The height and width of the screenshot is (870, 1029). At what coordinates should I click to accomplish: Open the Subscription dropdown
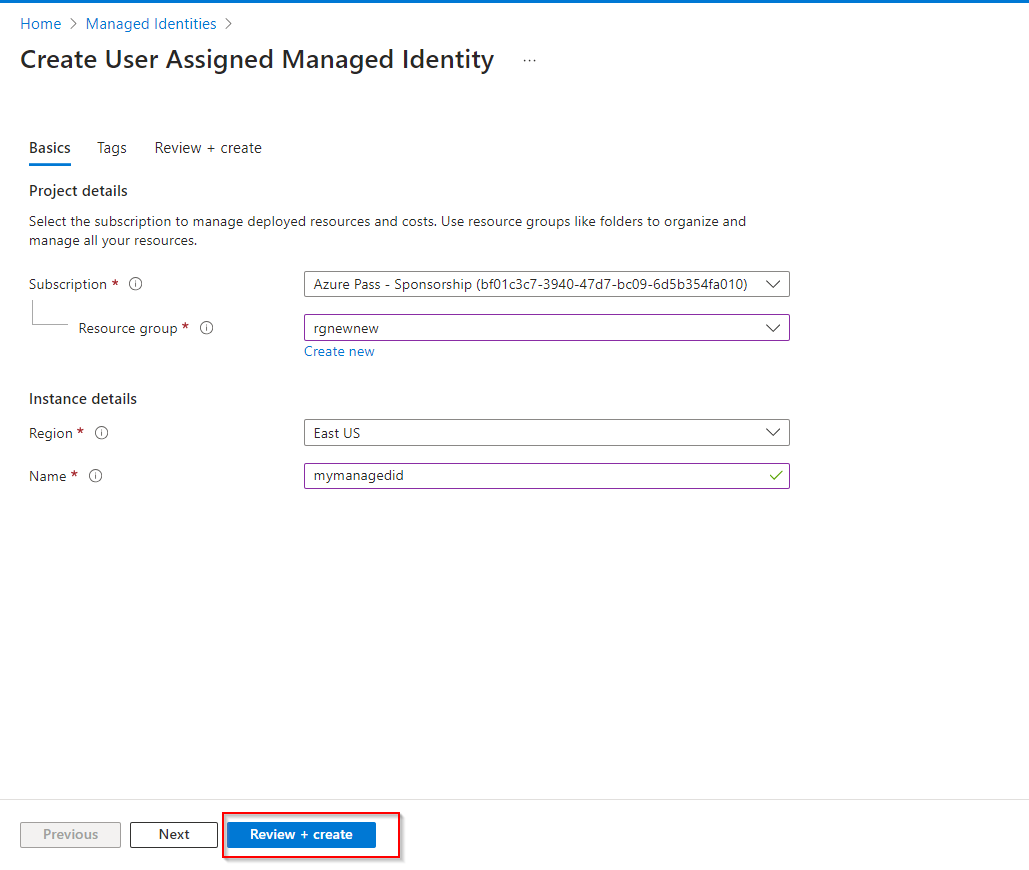pos(546,284)
